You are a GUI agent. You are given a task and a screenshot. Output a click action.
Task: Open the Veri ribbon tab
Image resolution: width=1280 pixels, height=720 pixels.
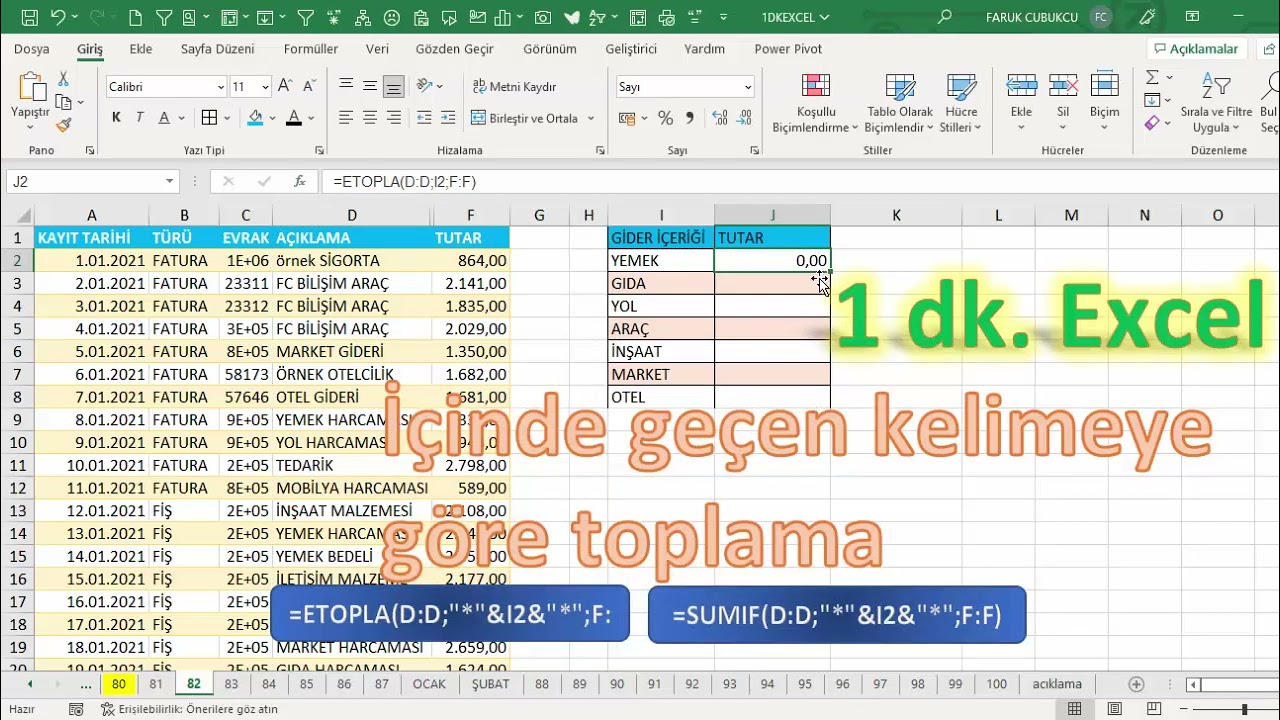[377, 49]
